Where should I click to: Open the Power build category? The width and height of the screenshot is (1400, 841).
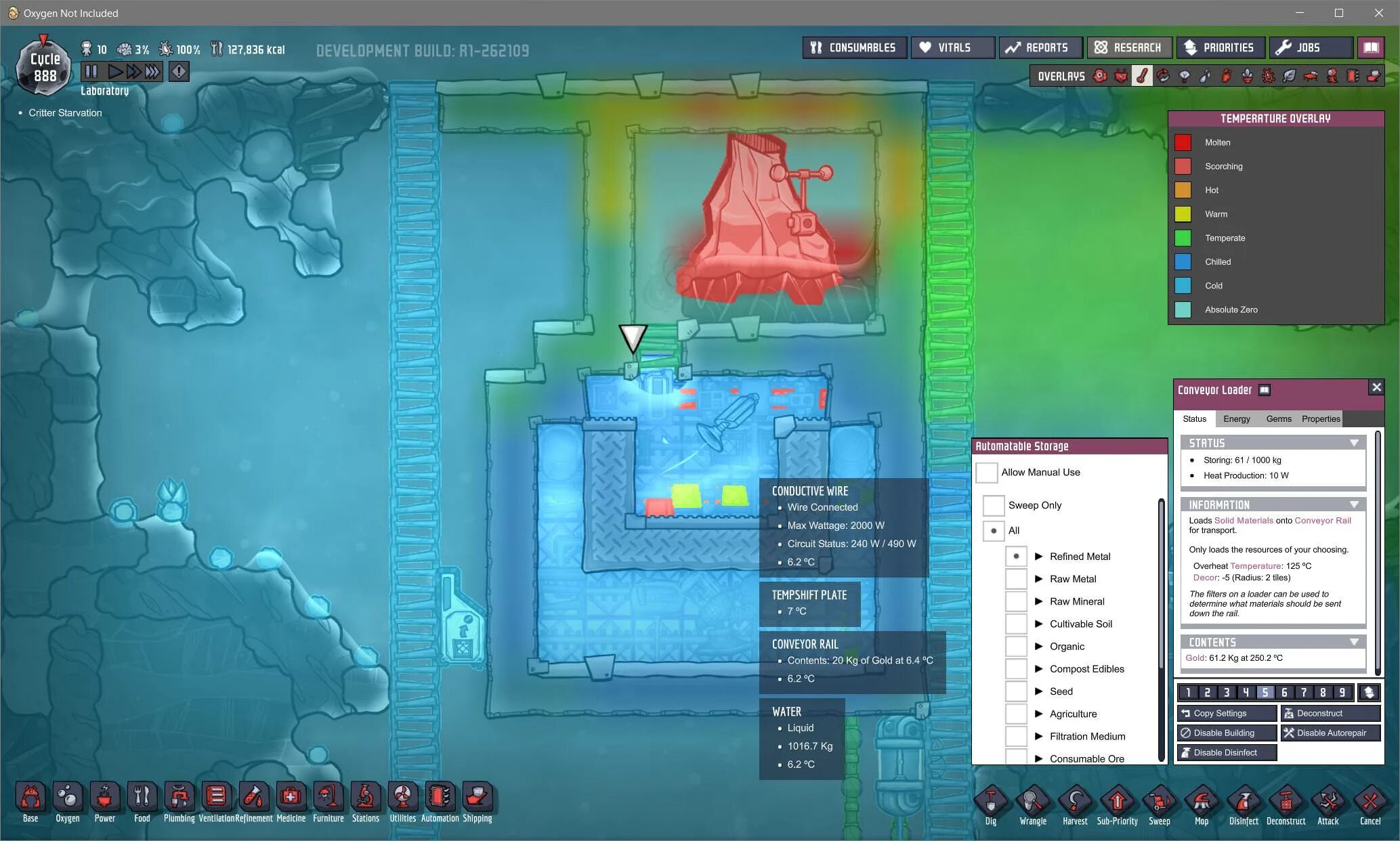105,797
